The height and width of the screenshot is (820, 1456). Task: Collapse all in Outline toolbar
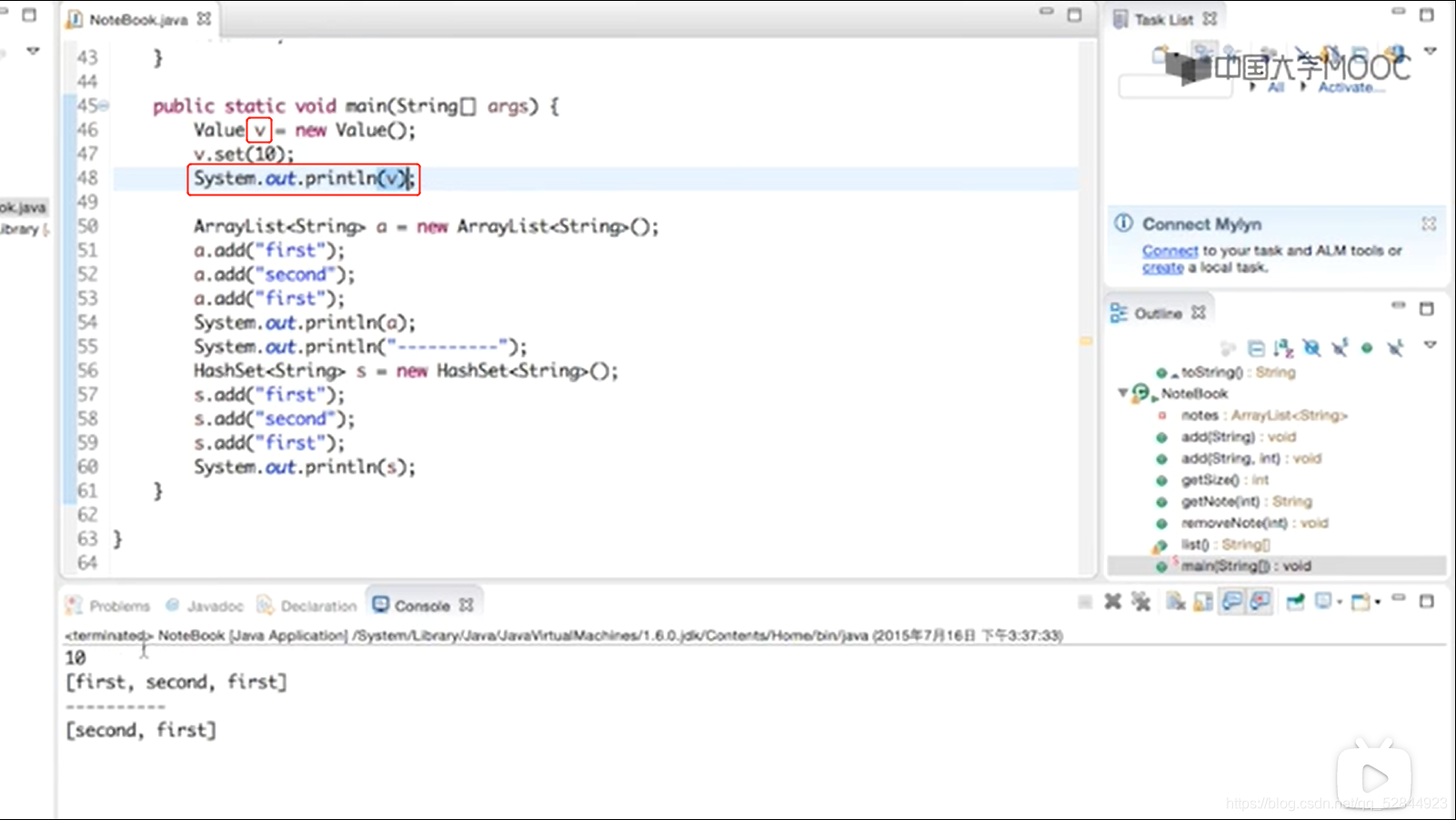pos(1256,348)
